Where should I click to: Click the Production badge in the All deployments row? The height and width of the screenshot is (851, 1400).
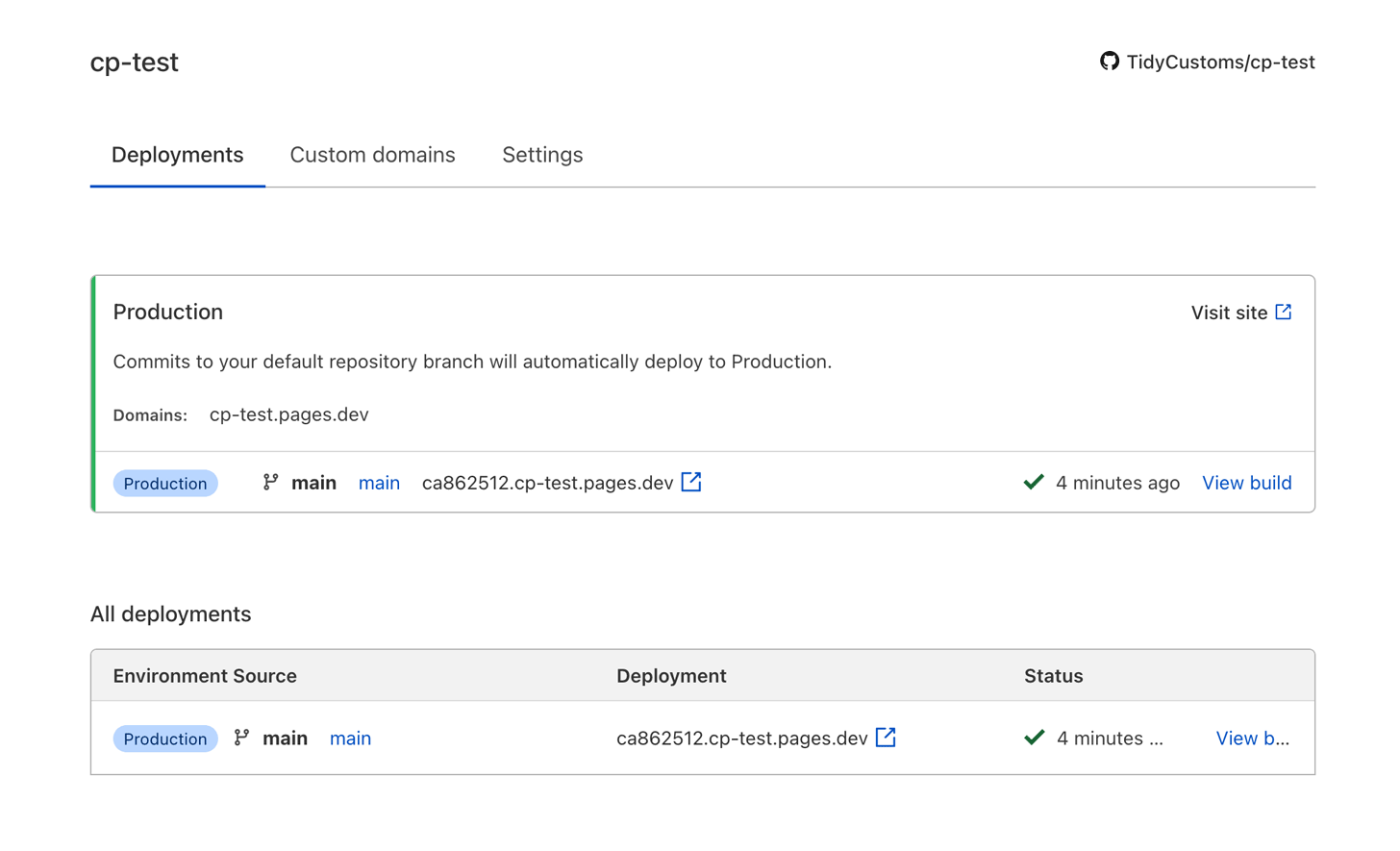point(164,738)
